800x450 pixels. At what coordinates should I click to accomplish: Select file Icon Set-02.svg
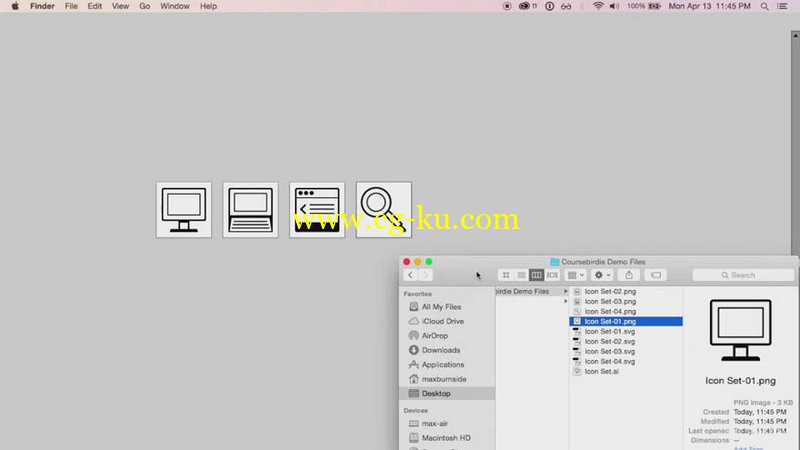[x=610, y=341]
